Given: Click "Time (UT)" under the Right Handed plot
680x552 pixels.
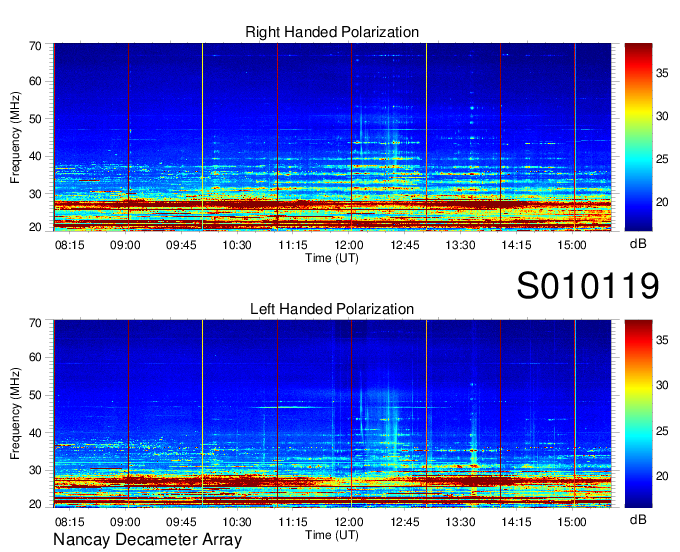Looking at the screenshot, I should click(x=332, y=258).
